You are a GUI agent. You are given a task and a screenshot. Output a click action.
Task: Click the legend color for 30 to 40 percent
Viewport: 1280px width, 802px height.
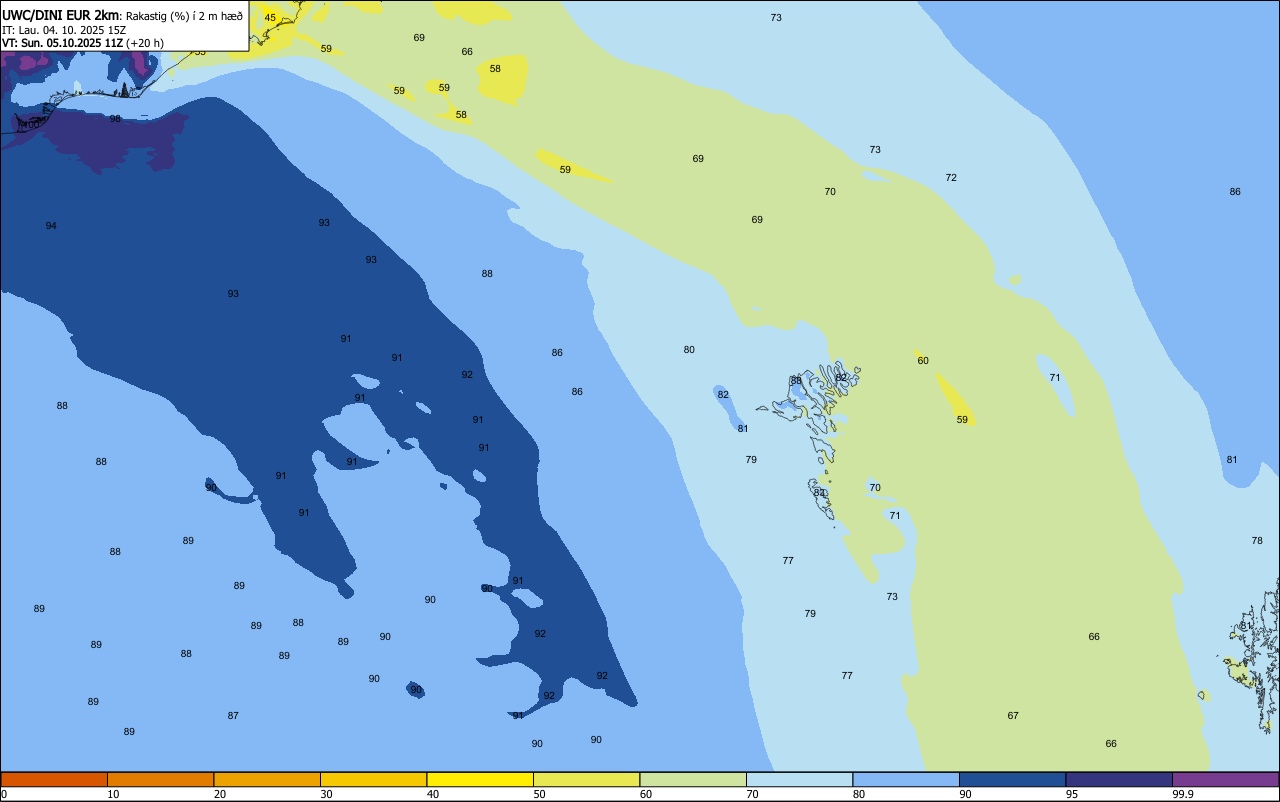(373, 779)
